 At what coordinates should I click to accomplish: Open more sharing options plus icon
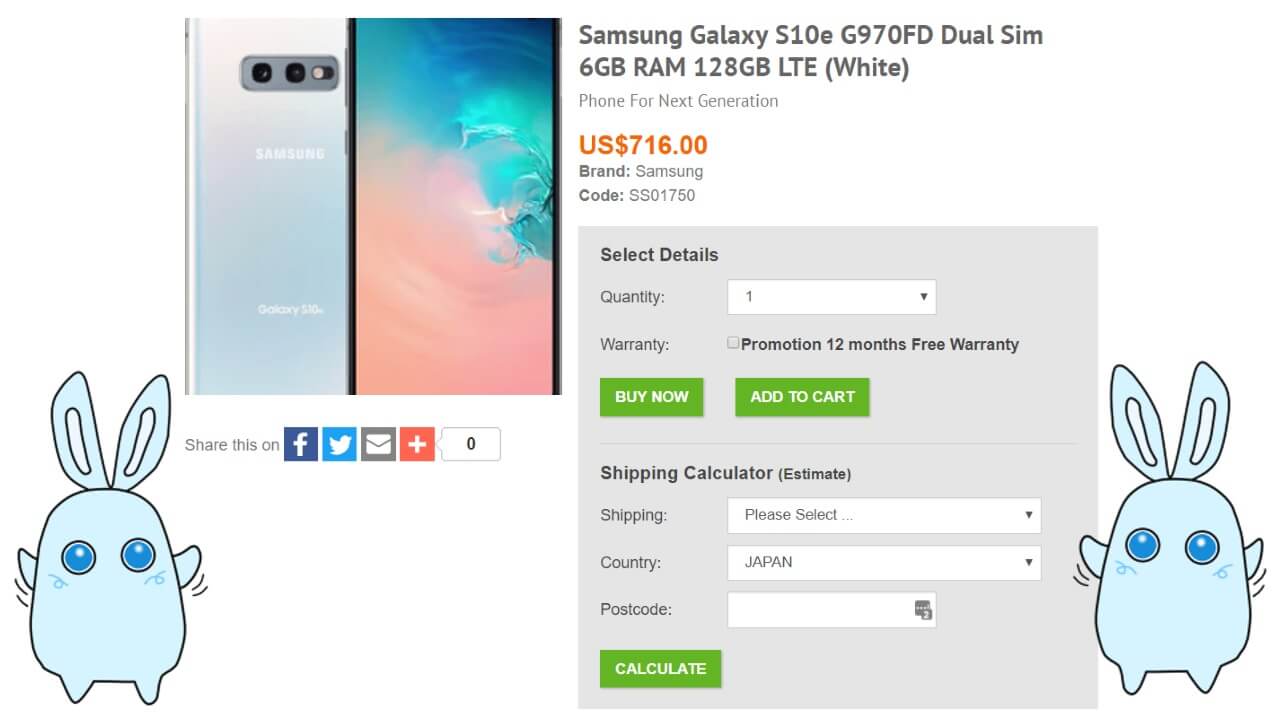pos(417,444)
